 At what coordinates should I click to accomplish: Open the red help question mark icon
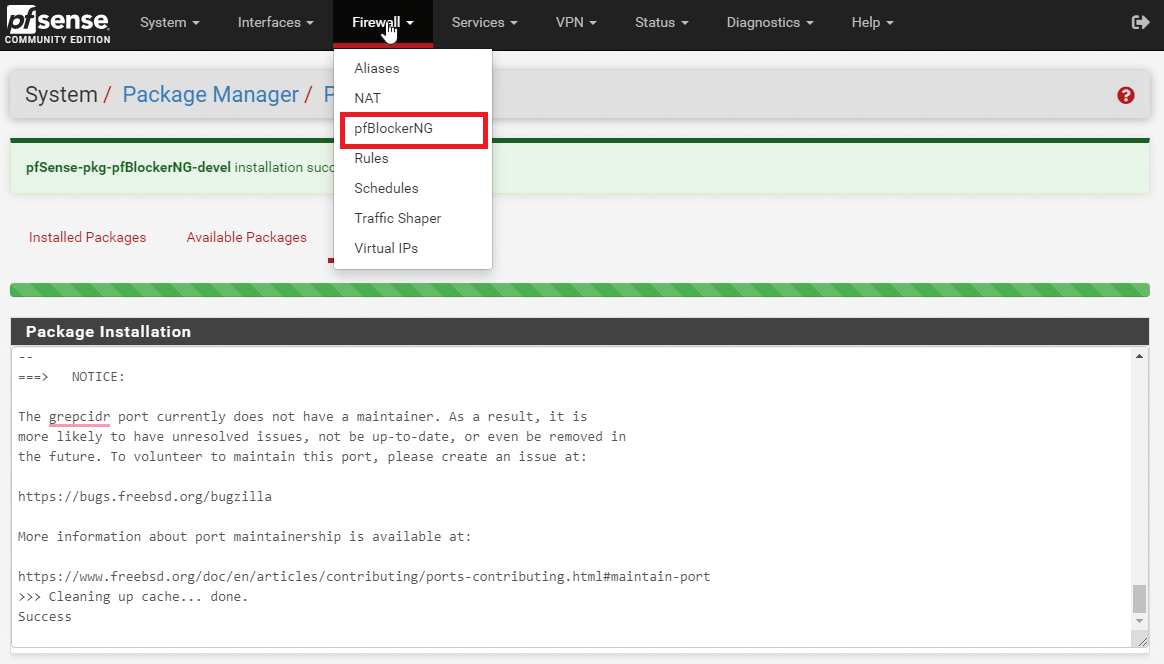tap(1125, 95)
